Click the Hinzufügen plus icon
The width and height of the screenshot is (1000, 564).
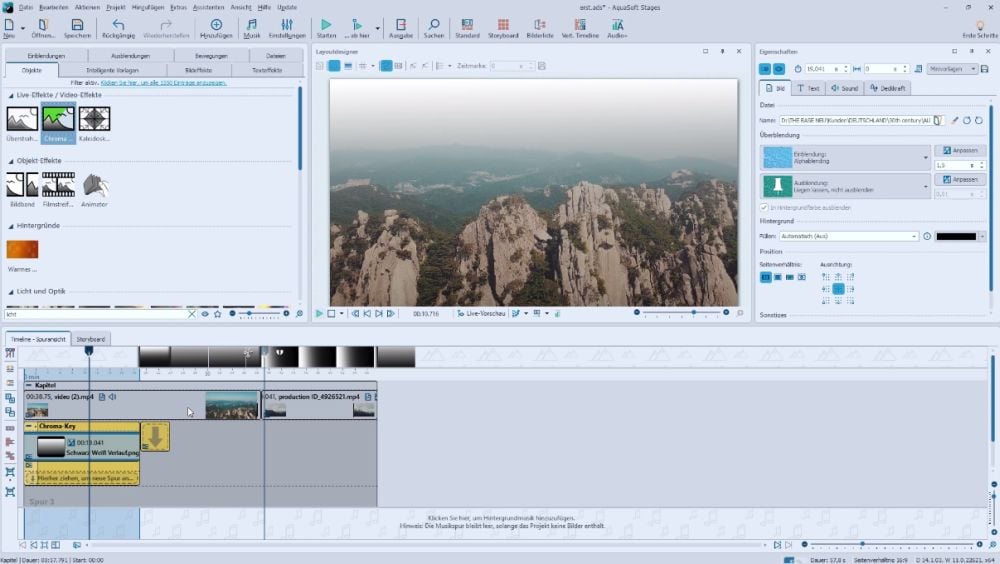tap(216, 26)
